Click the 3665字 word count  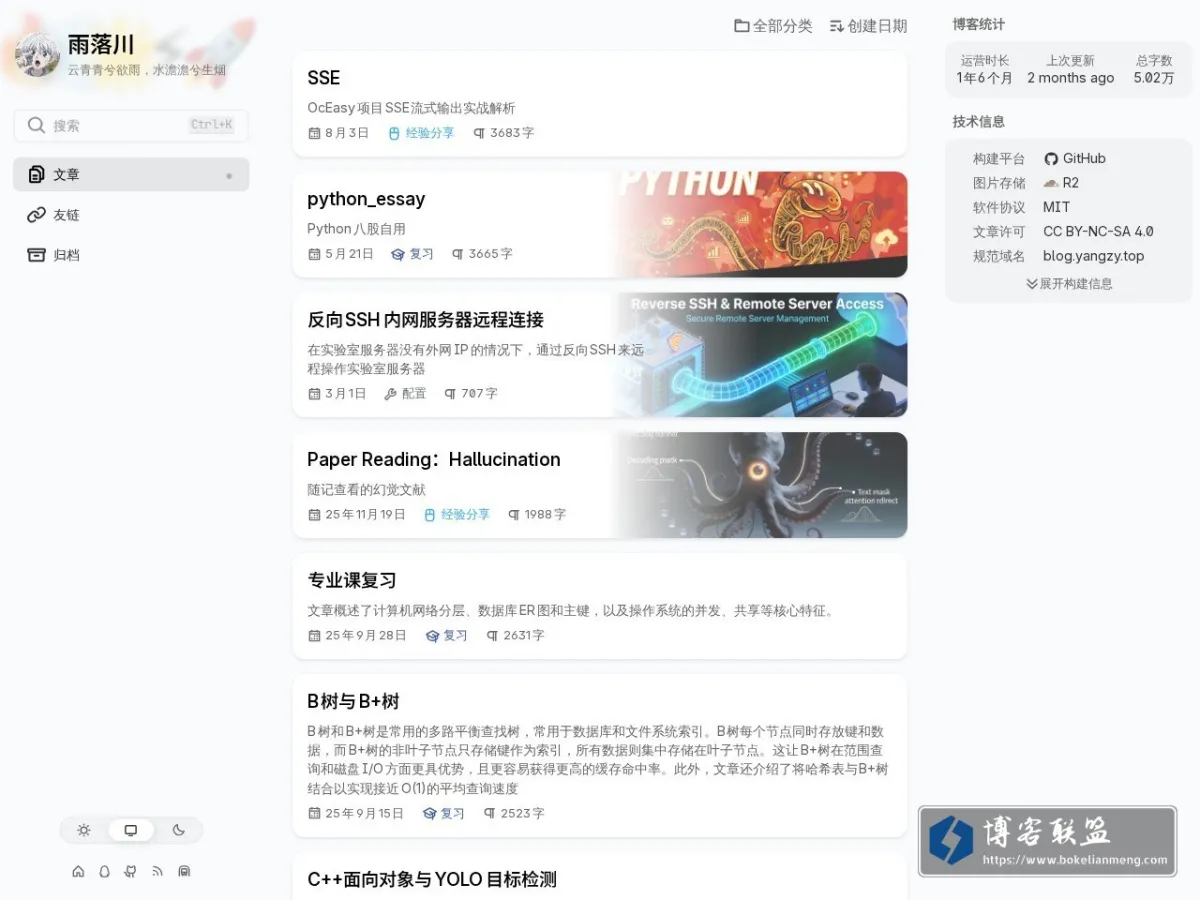click(x=482, y=254)
